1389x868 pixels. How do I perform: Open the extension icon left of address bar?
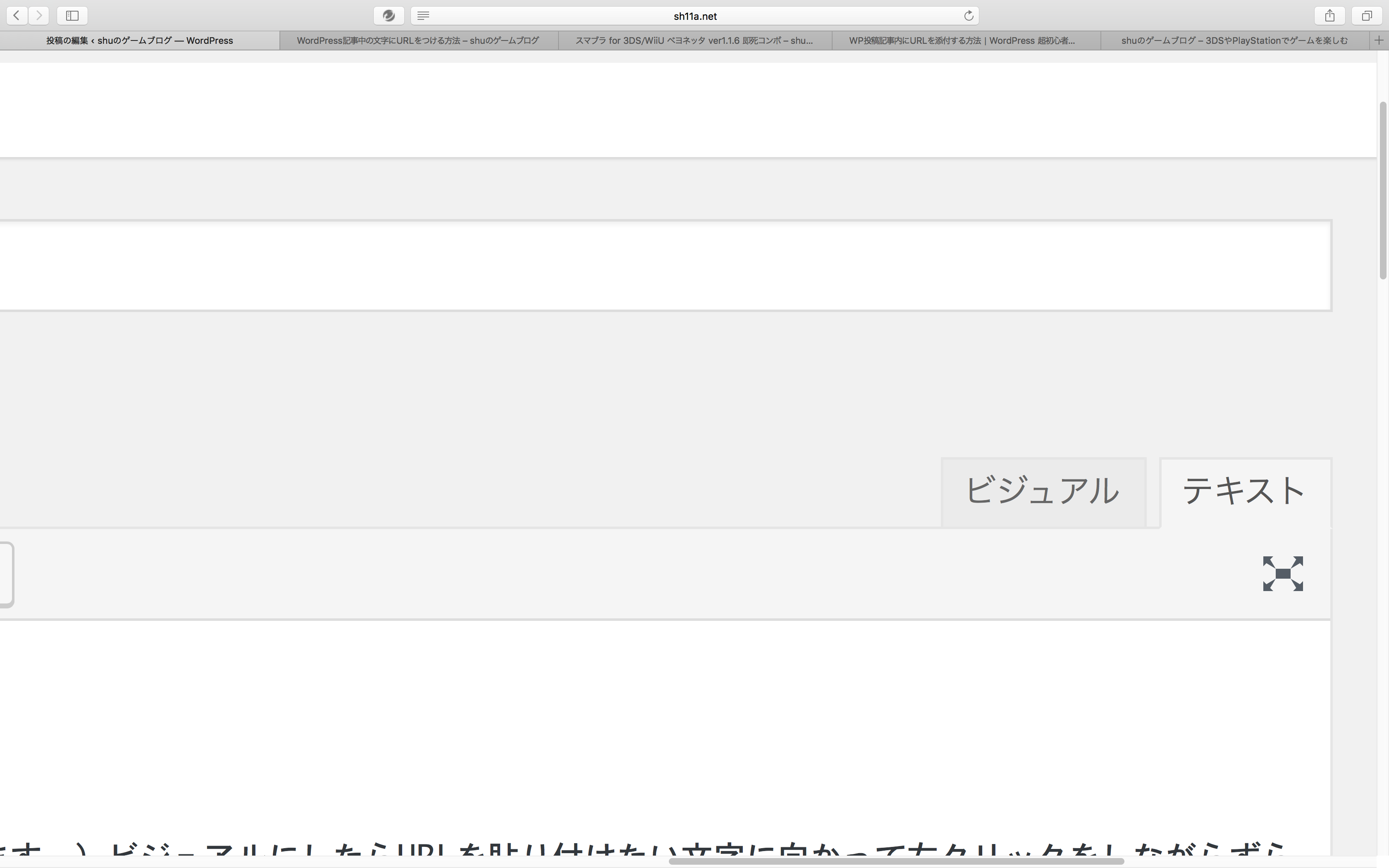pos(389,16)
